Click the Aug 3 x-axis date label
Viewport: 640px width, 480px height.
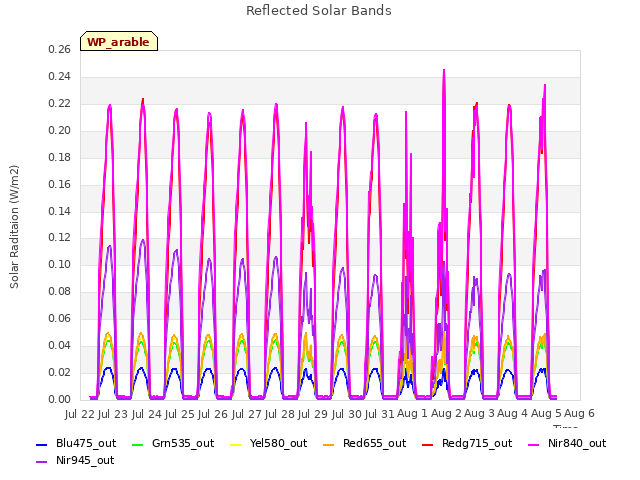[480, 414]
